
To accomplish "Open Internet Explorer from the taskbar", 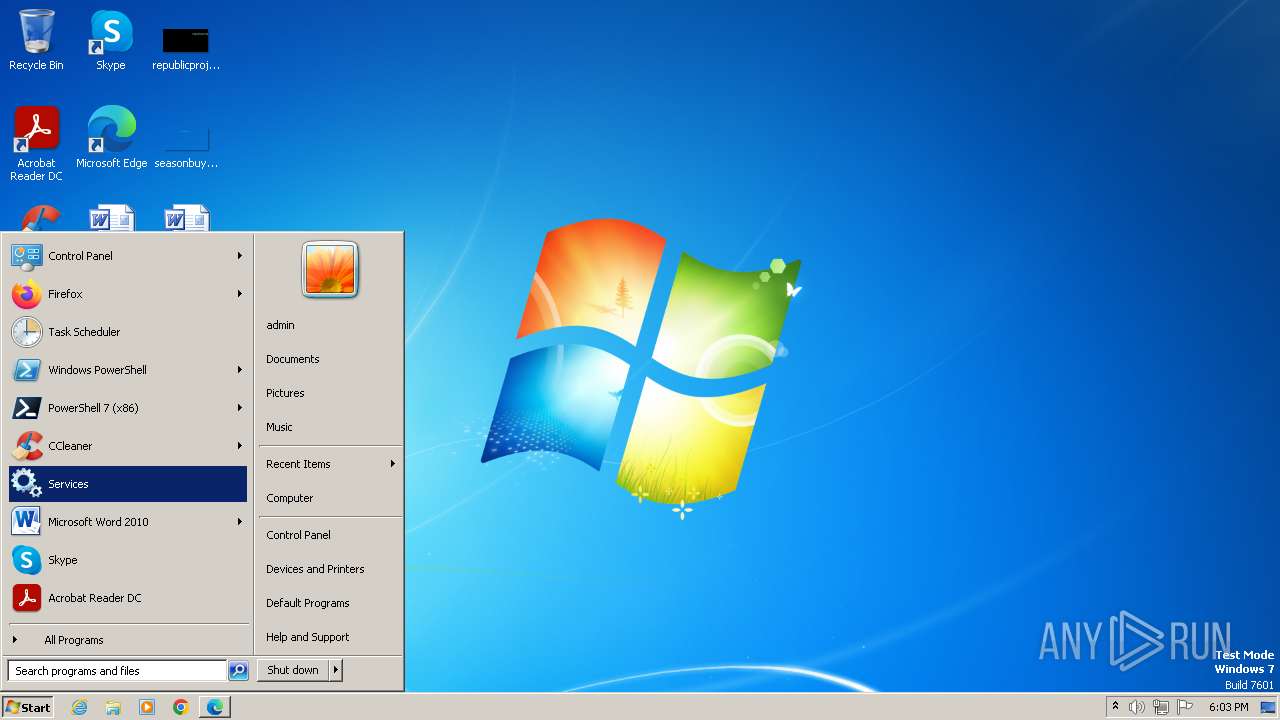I will [79, 707].
